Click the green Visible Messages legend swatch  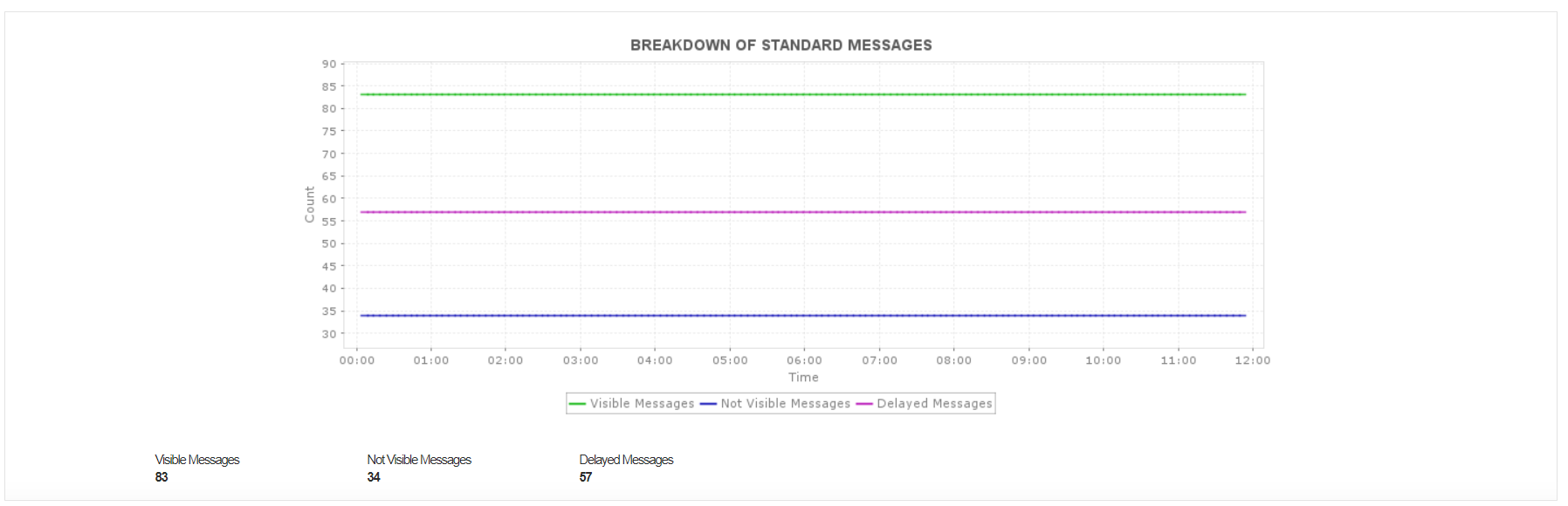pyautogui.click(x=577, y=404)
